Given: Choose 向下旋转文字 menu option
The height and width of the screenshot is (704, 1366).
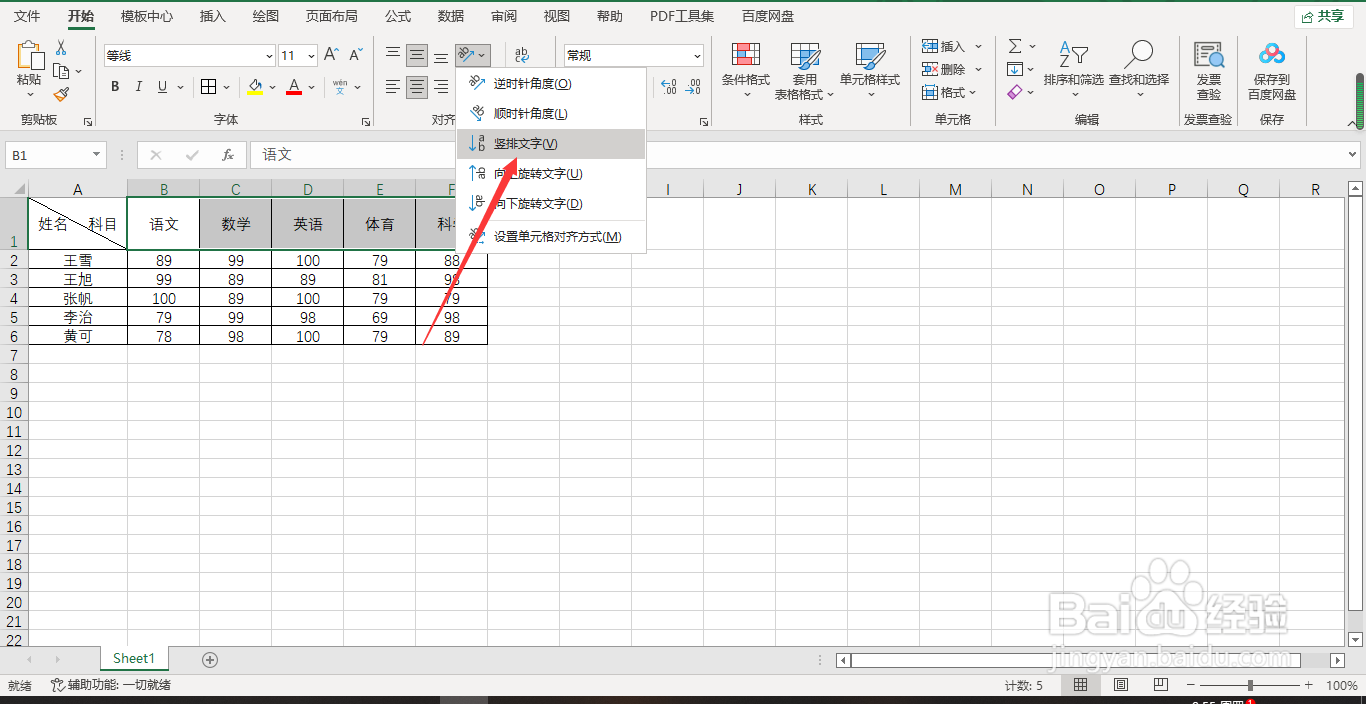Looking at the screenshot, I should (x=551, y=203).
